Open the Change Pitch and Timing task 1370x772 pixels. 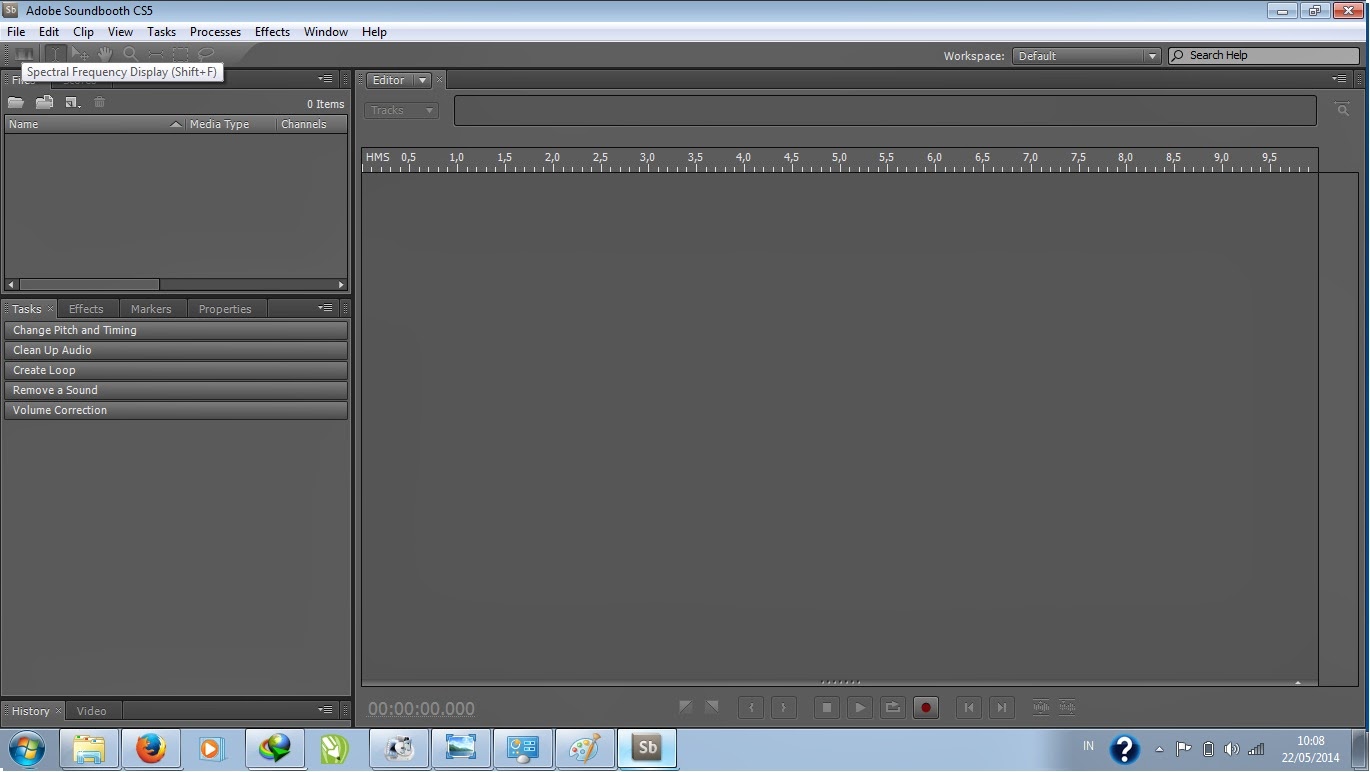[x=176, y=330]
